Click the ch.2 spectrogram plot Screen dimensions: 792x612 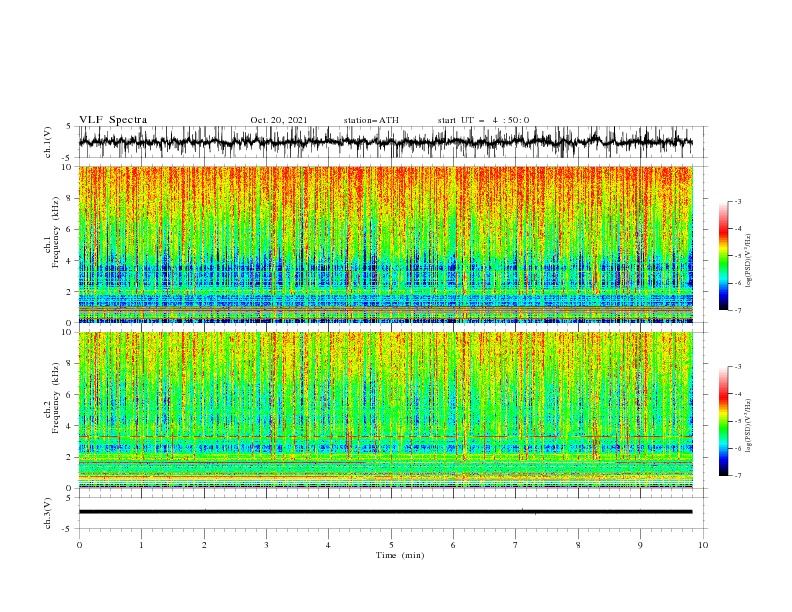pyautogui.click(x=386, y=410)
